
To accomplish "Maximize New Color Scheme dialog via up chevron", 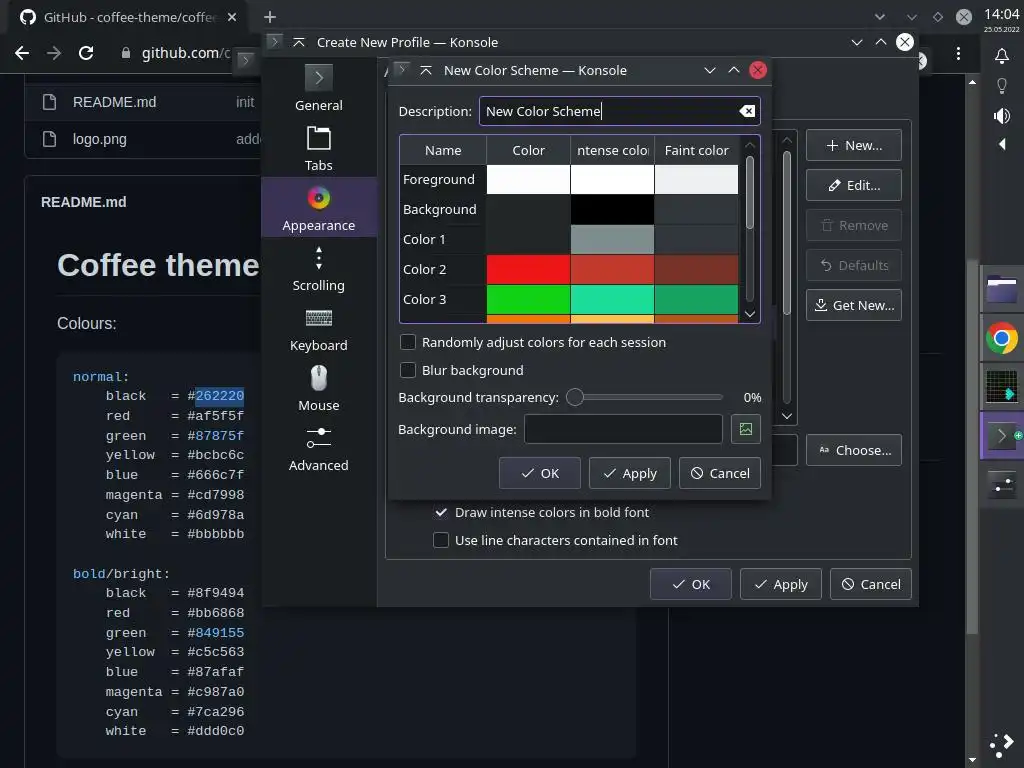I will pyautogui.click(x=733, y=70).
